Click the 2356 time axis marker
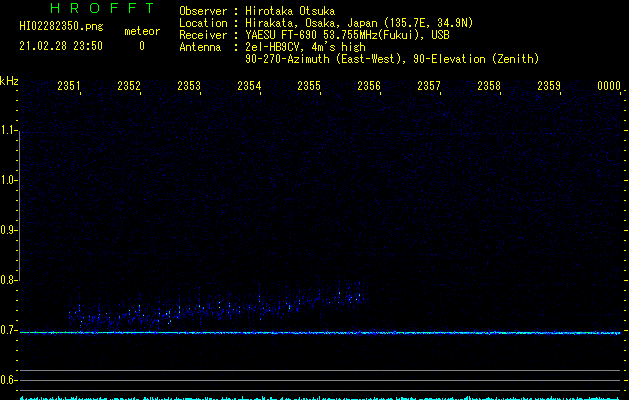Screen dimensions: 629x400 pyautogui.click(x=369, y=85)
